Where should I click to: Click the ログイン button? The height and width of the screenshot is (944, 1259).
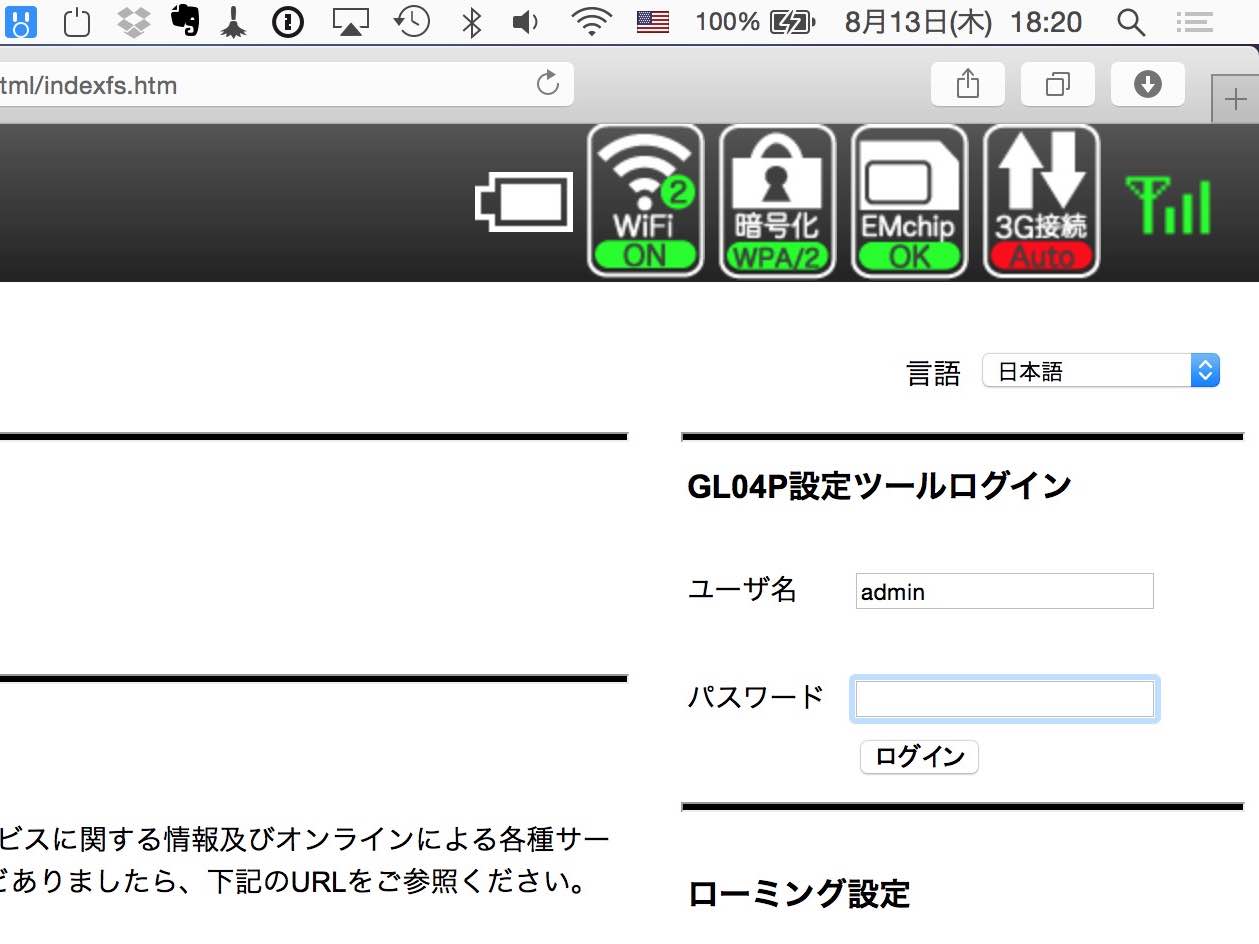(x=919, y=757)
